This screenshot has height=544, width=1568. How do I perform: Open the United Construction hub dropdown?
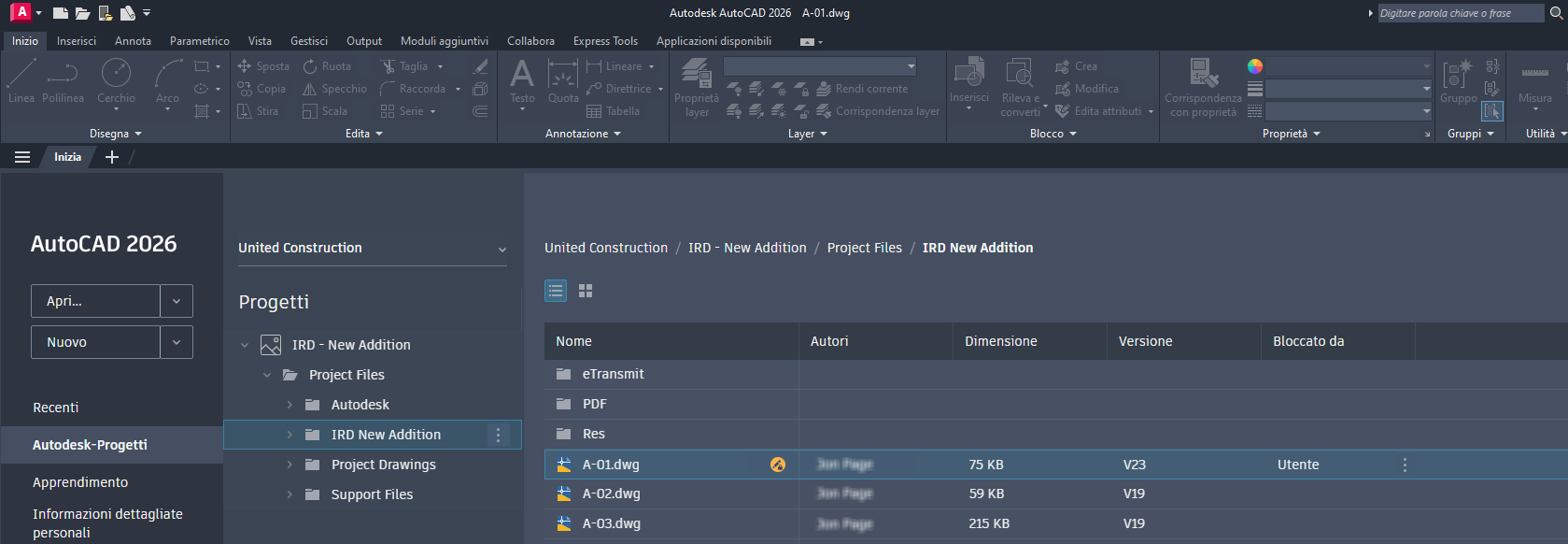(372, 248)
